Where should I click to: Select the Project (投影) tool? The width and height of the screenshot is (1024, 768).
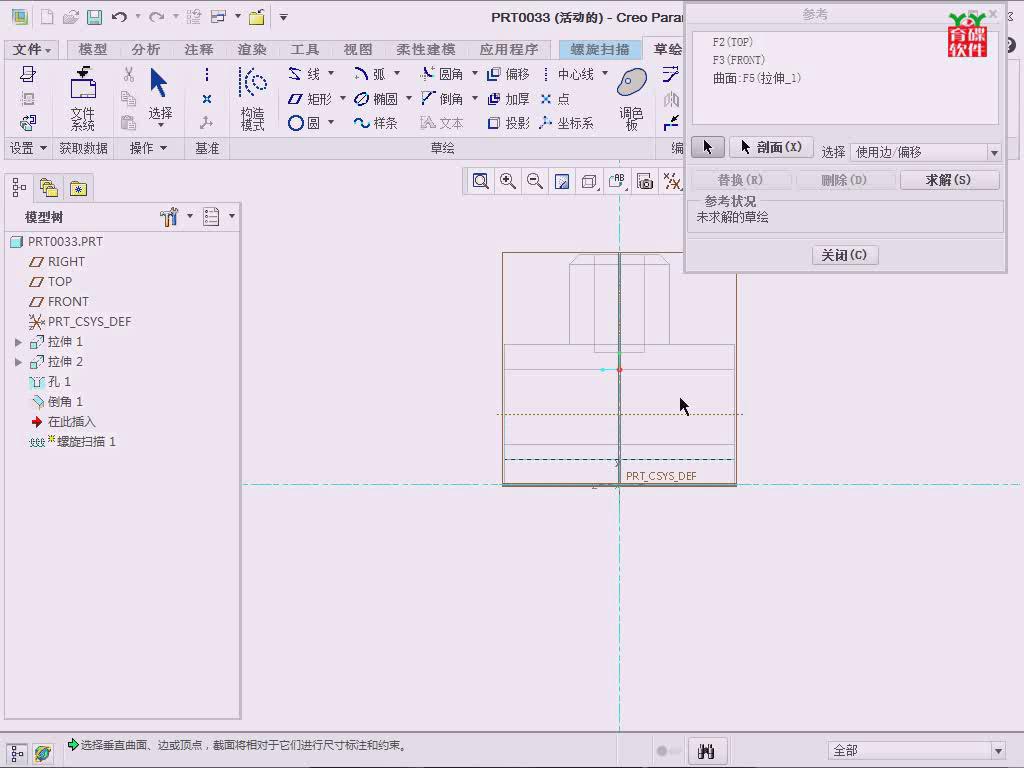coord(508,123)
